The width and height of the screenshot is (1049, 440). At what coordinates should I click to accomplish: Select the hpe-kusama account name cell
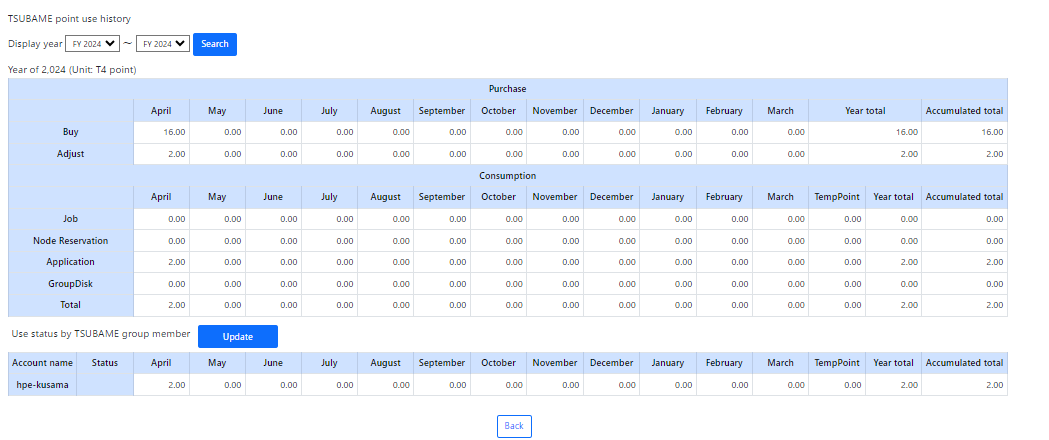point(44,385)
